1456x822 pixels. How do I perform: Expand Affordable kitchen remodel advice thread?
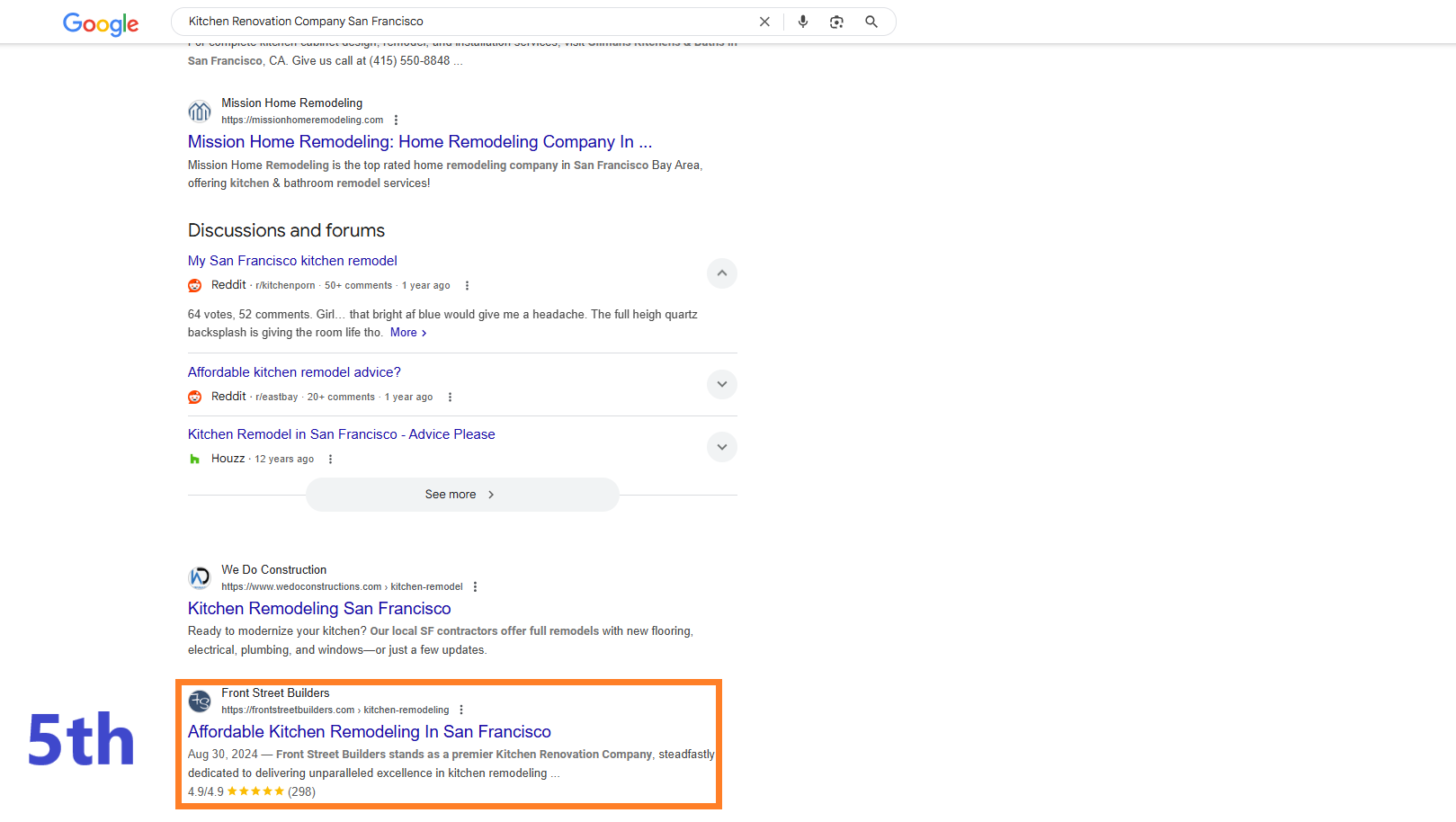click(722, 384)
